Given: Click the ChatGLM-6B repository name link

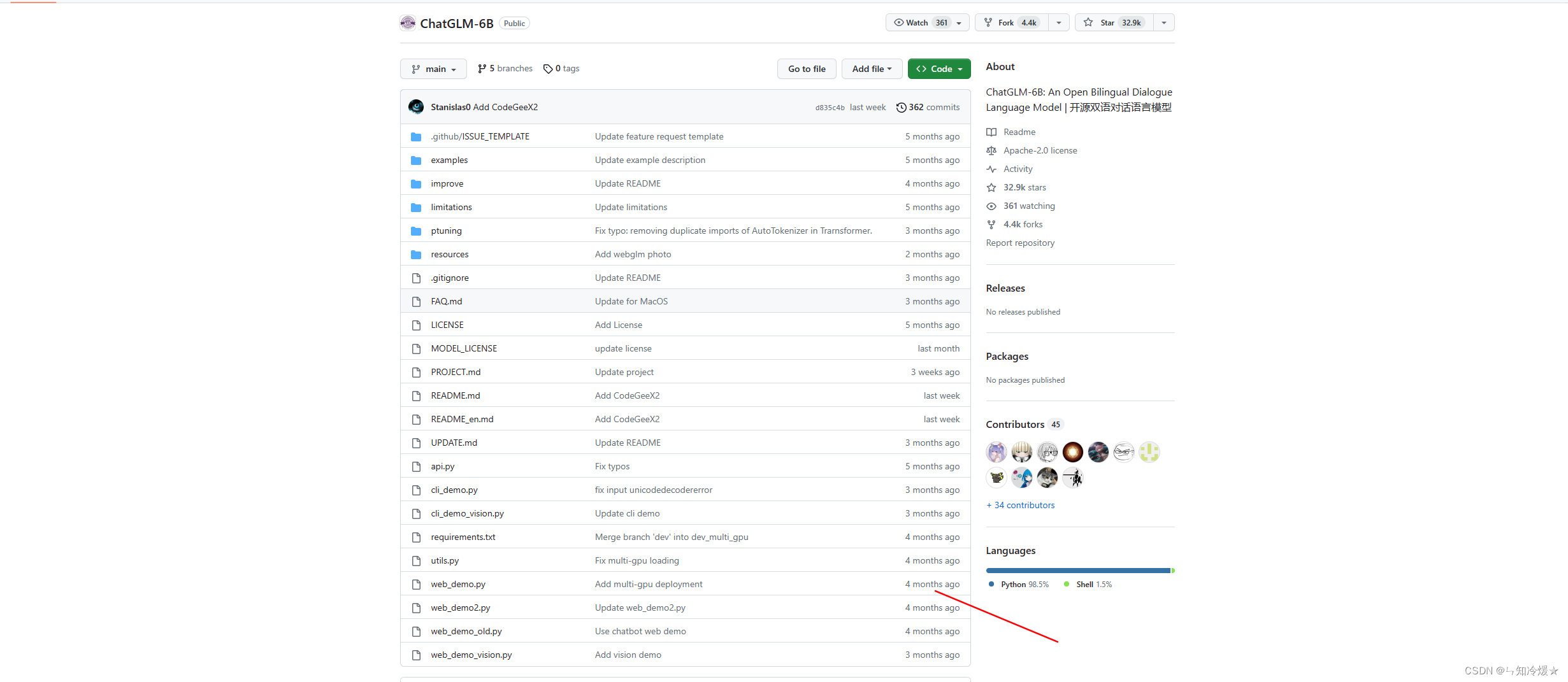Looking at the screenshot, I should click(x=457, y=24).
